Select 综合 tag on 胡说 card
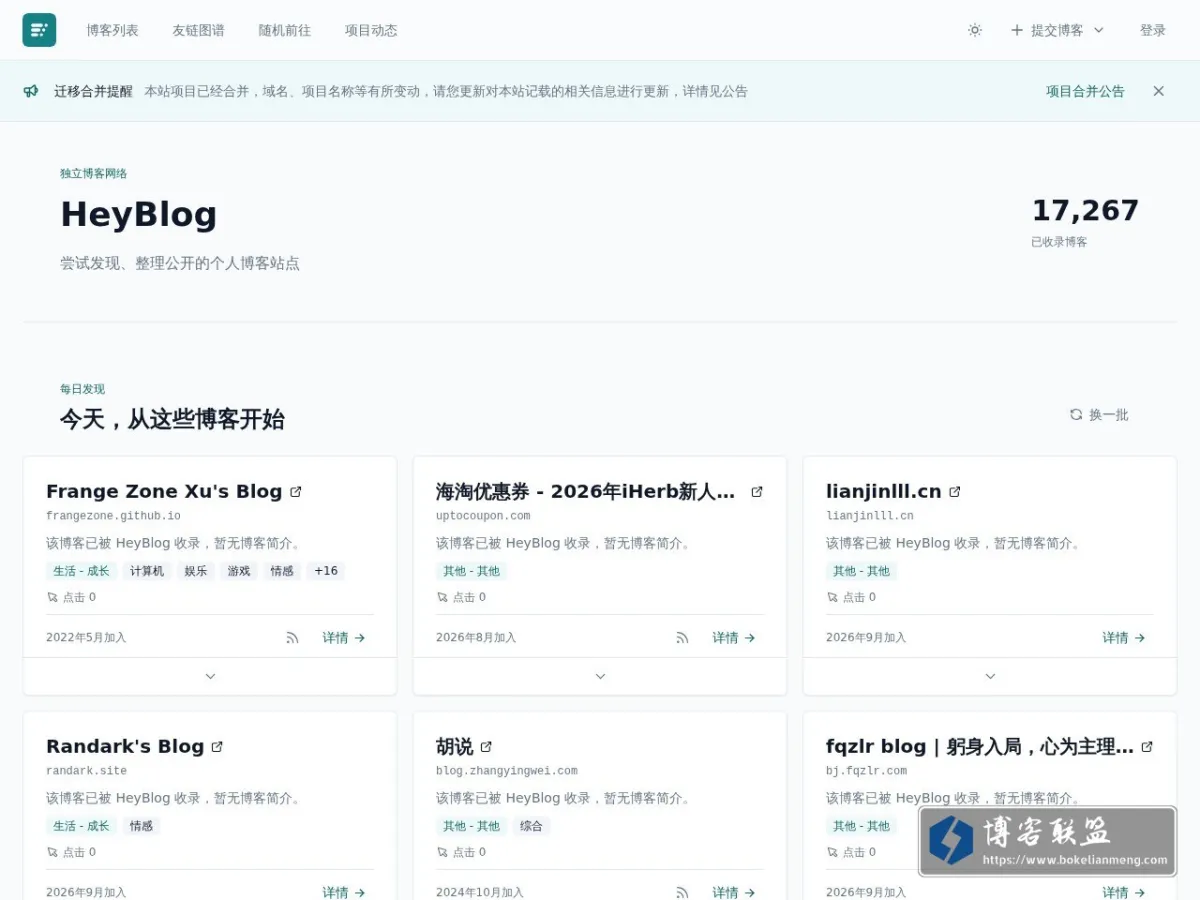The height and width of the screenshot is (900, 1200). tap(531, 826)
